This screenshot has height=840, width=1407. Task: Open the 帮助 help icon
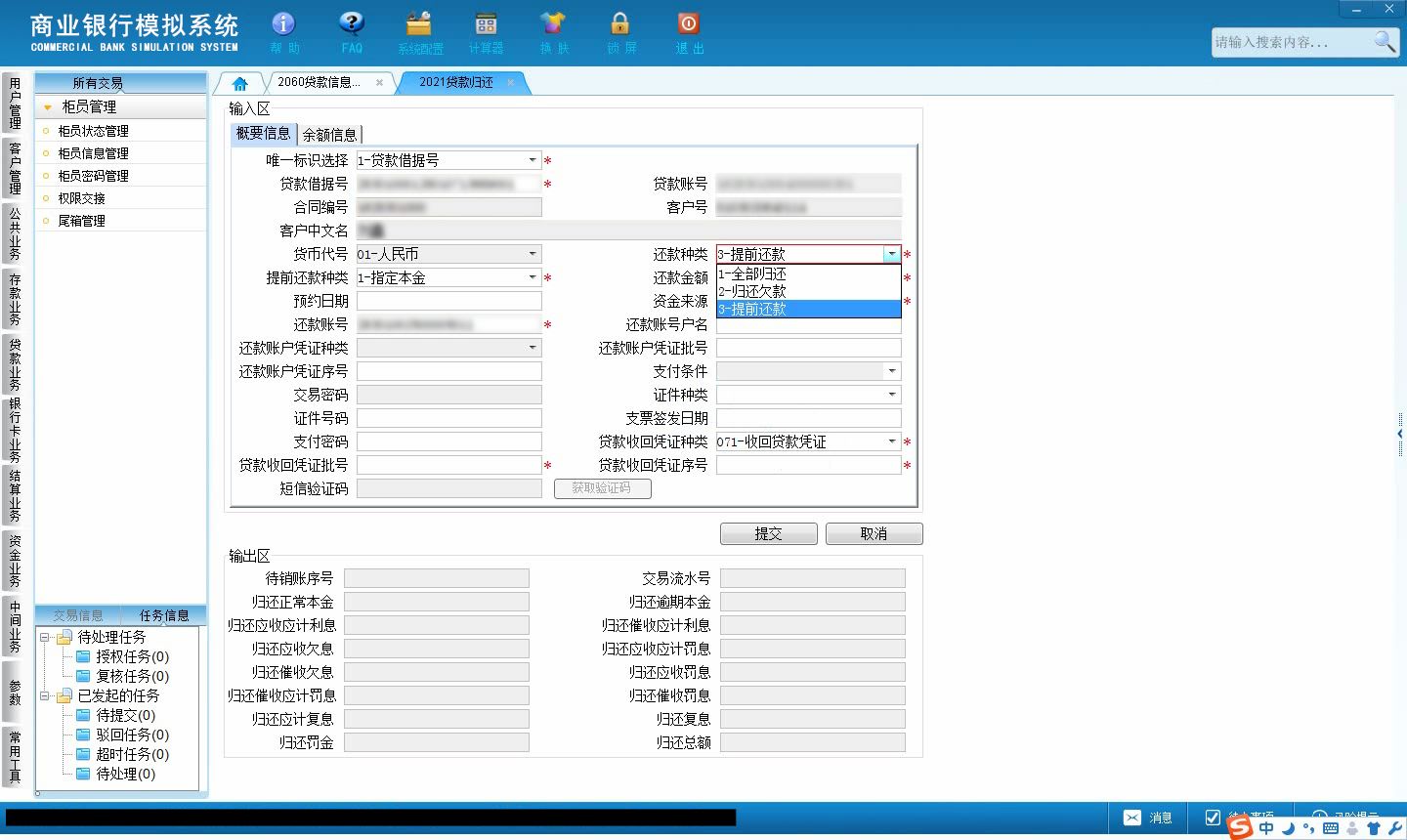click(283, 23)
